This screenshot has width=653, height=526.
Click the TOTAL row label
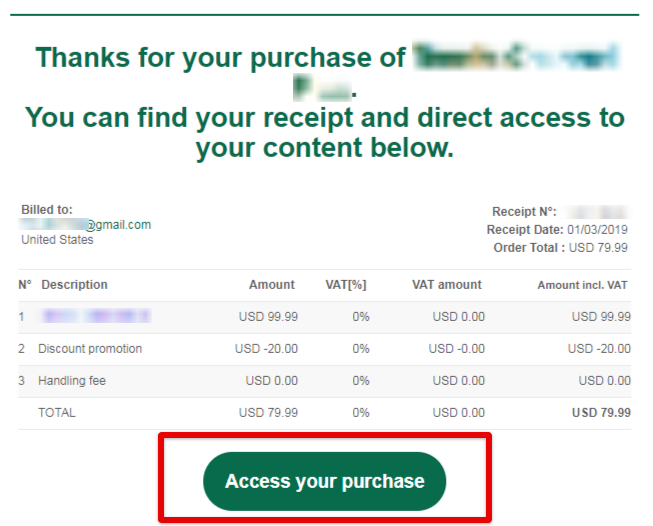coord(56,413)
